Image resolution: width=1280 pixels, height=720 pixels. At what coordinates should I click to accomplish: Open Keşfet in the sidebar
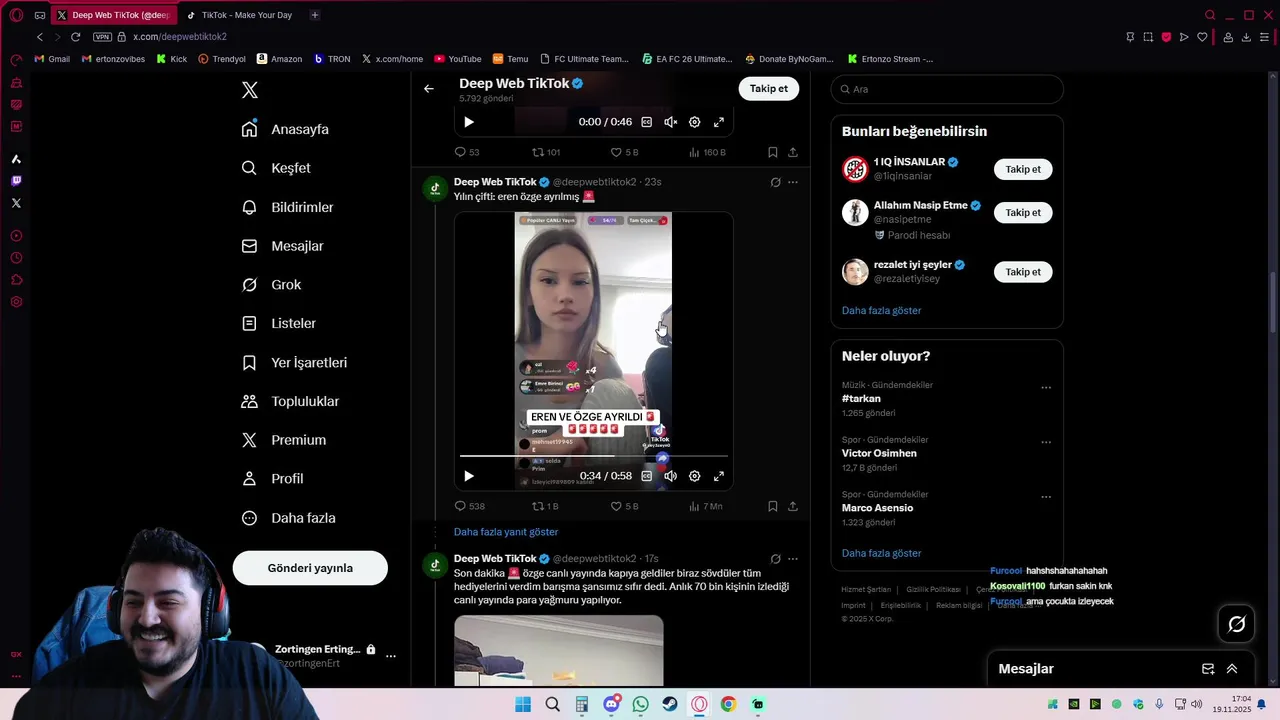[276, 168]
